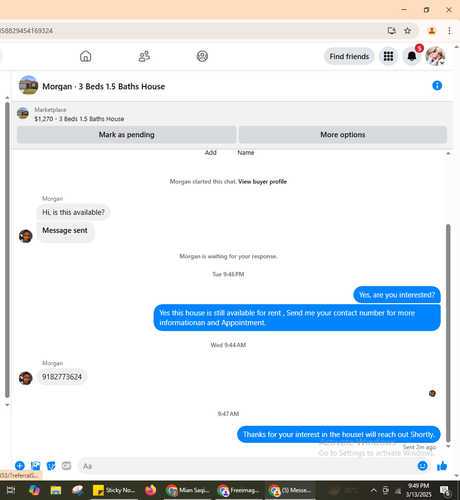Click the 'Tue 9:46 PM' timestamp

[x=228, y=274]
